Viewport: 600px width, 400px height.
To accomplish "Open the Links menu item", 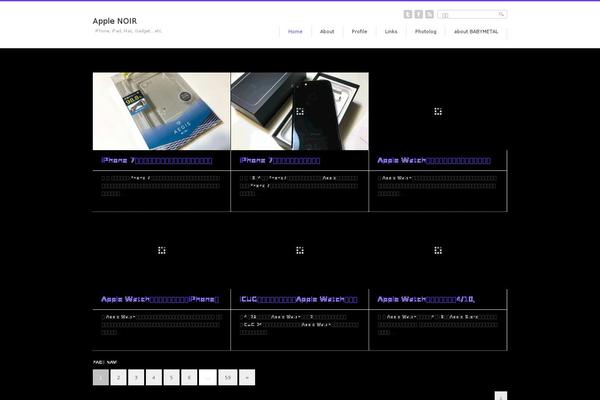I will coord(391,31).
